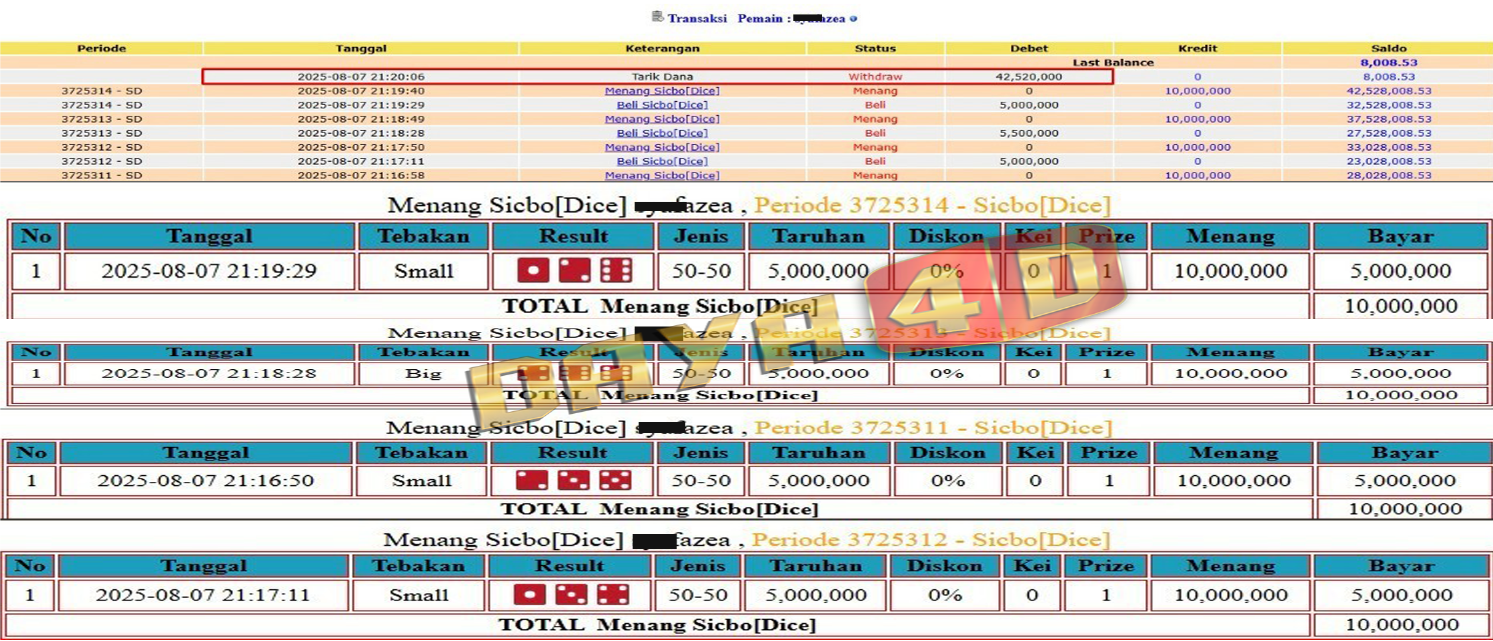Click last die in the 21:19:29 result

pyautogui.click(x=615, y=271)
